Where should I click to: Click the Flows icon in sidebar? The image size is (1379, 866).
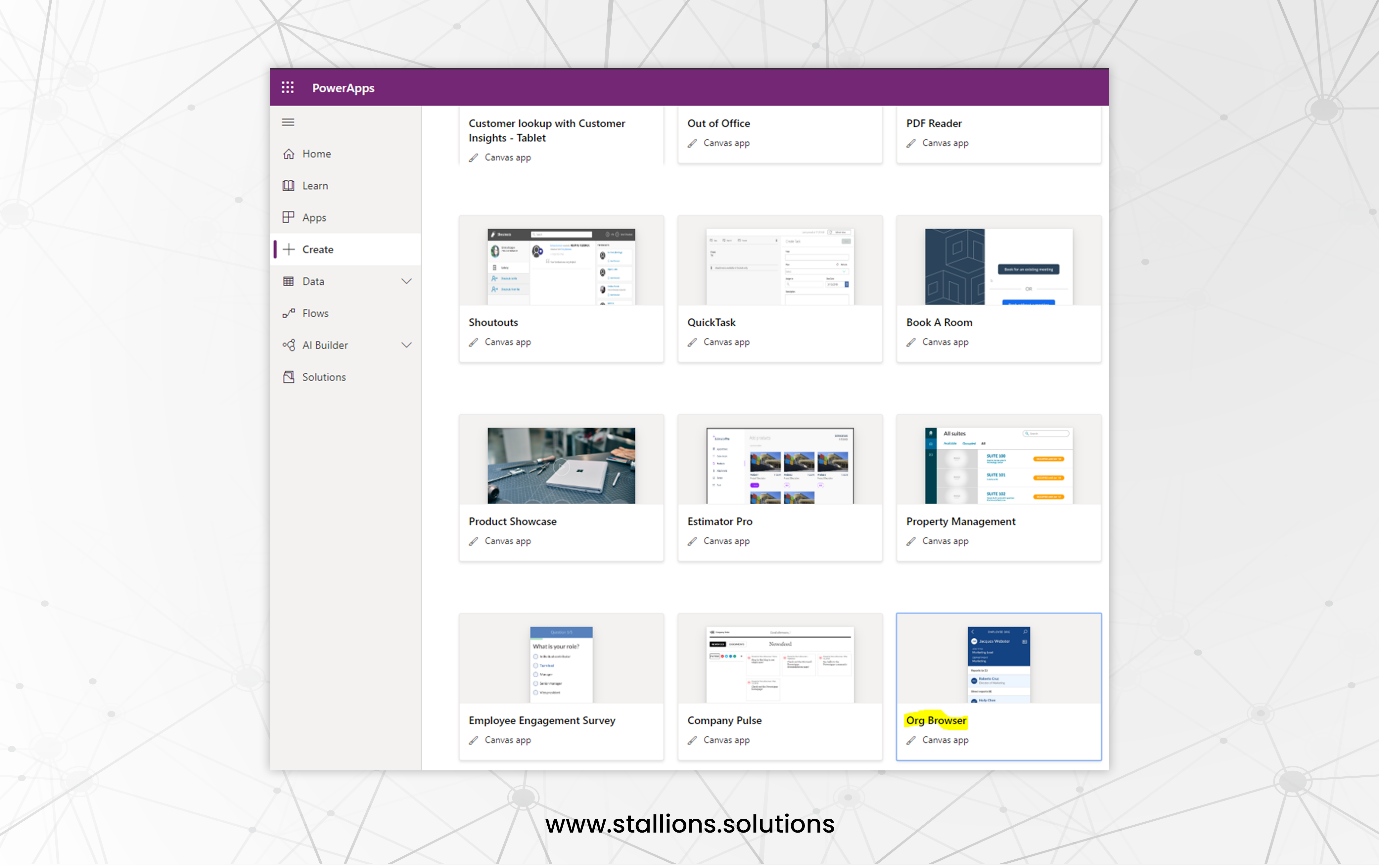(x=289, y=314)
